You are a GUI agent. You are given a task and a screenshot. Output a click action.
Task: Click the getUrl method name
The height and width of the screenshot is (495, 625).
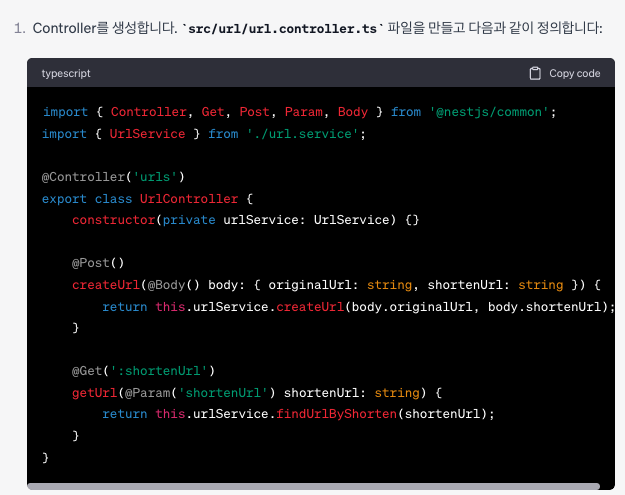coord(94,393)
